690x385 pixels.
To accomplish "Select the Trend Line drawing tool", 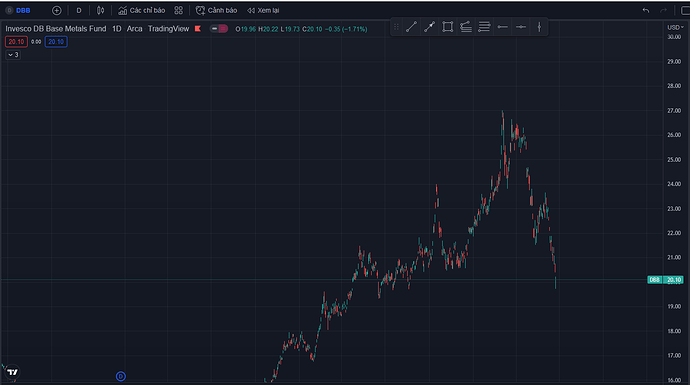I will (x=411, y=27).
